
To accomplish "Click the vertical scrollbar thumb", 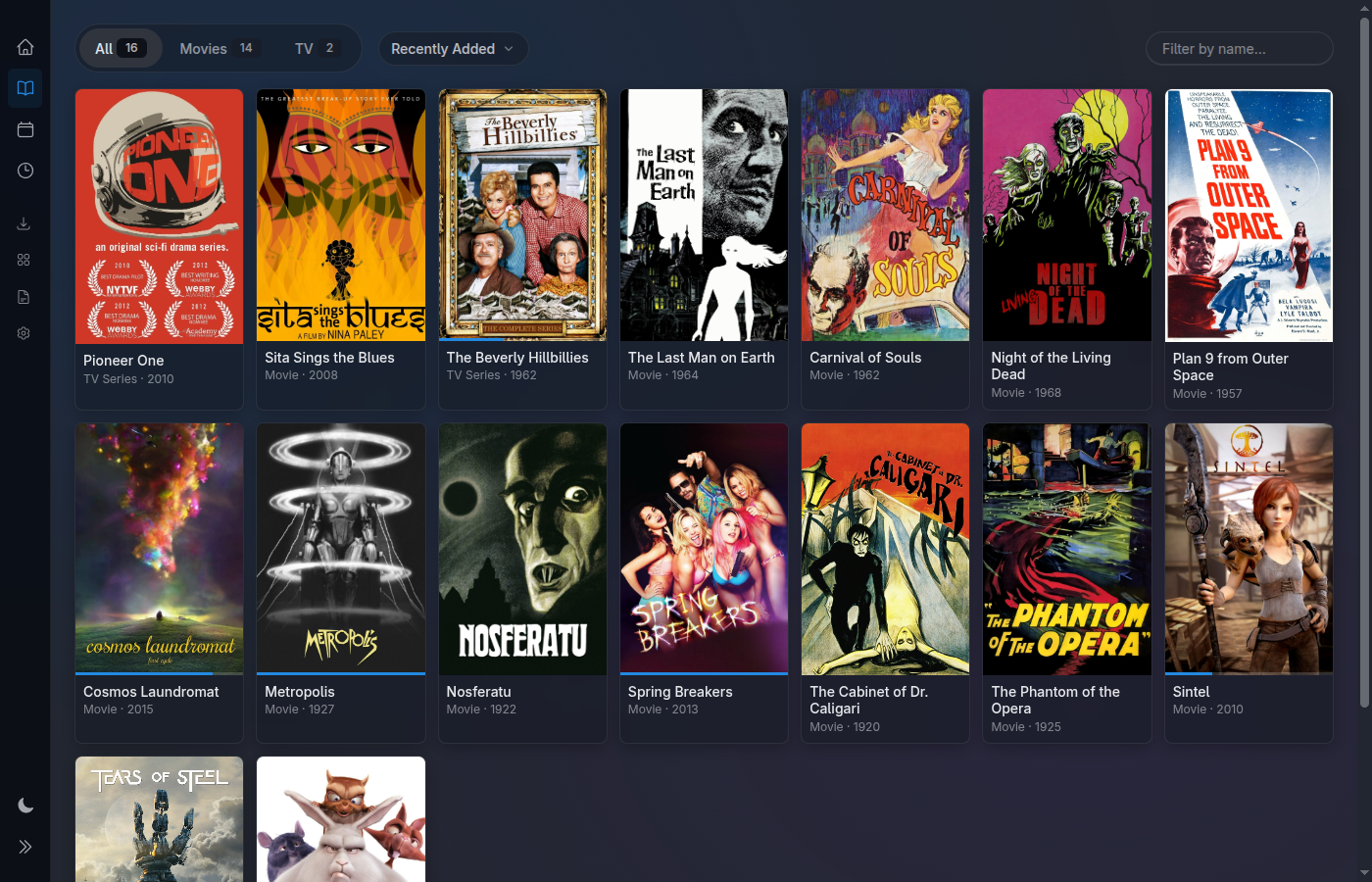I will 1364,363.
